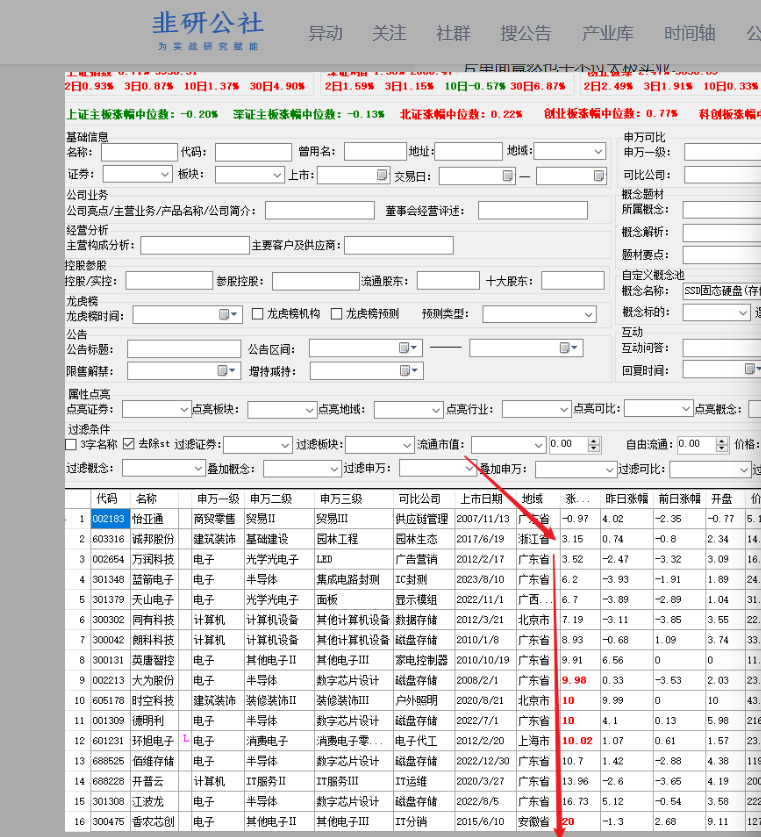
Task: Select stock code cell 688525
Action: coord(109,761)
